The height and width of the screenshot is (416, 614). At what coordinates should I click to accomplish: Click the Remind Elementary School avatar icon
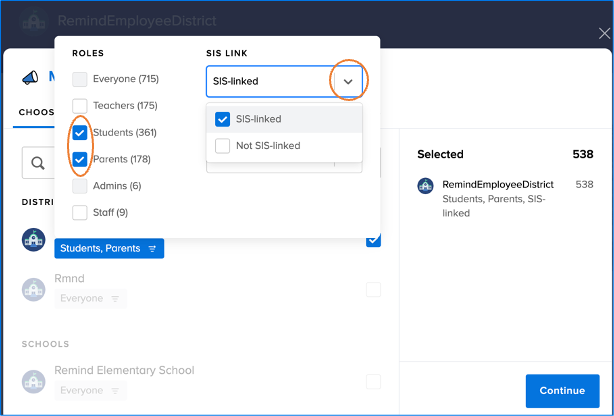pyautogui.click(x=34, y=380)
